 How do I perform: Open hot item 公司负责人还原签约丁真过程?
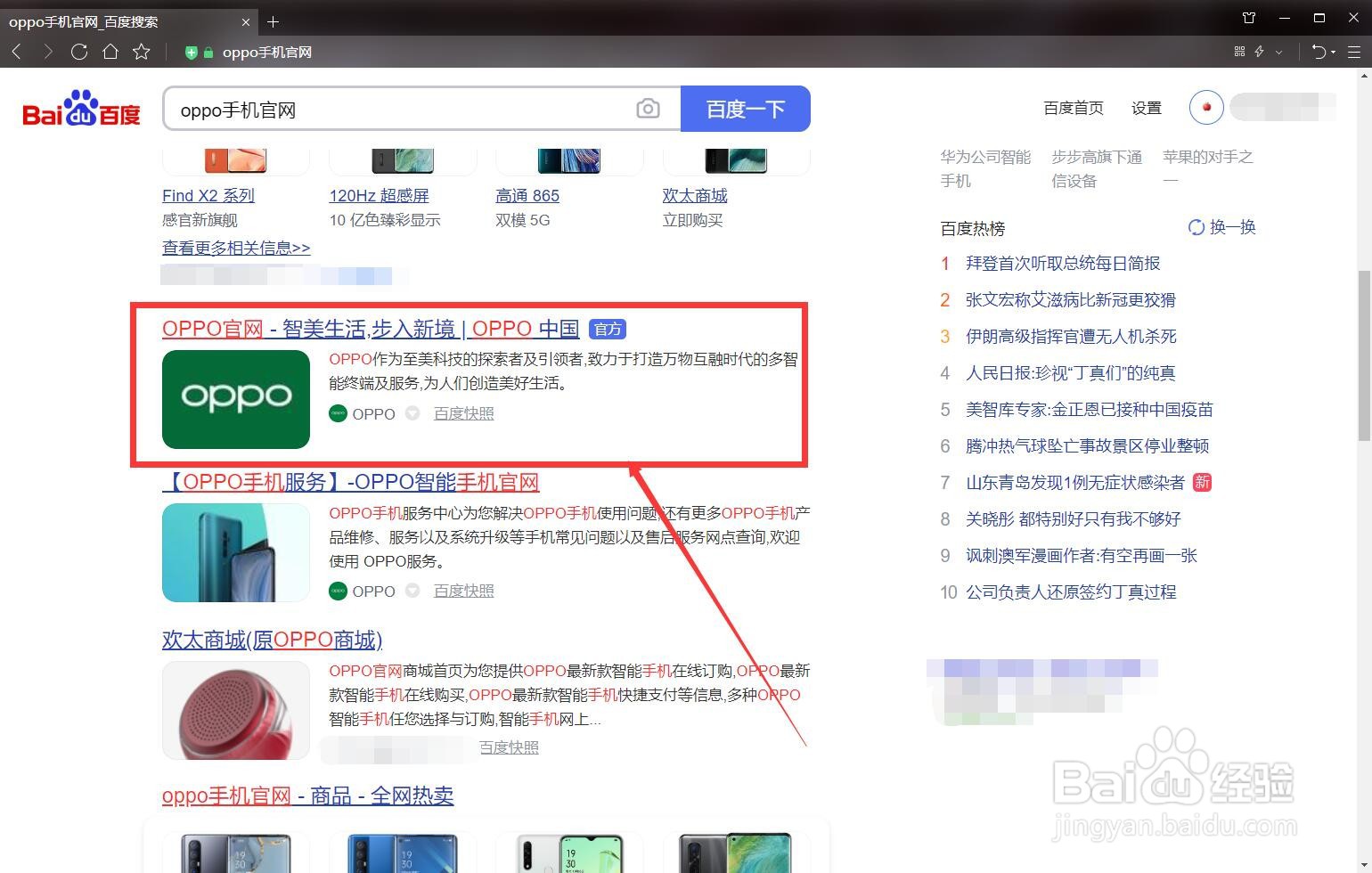tap(1071, 592)
